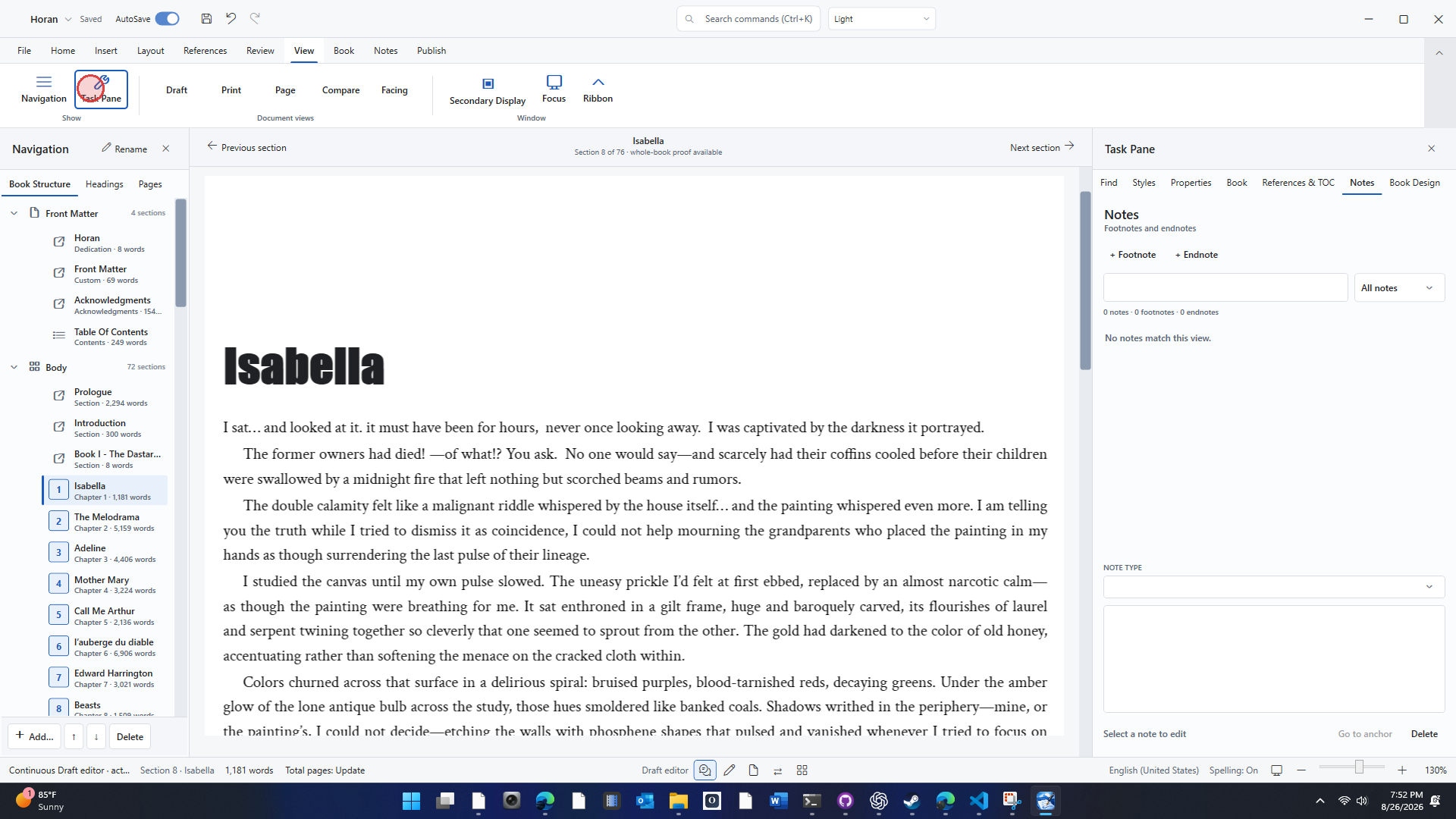1456x819 pixels.
Task: Move section down with the down arrow
Action: click(96, 736)
